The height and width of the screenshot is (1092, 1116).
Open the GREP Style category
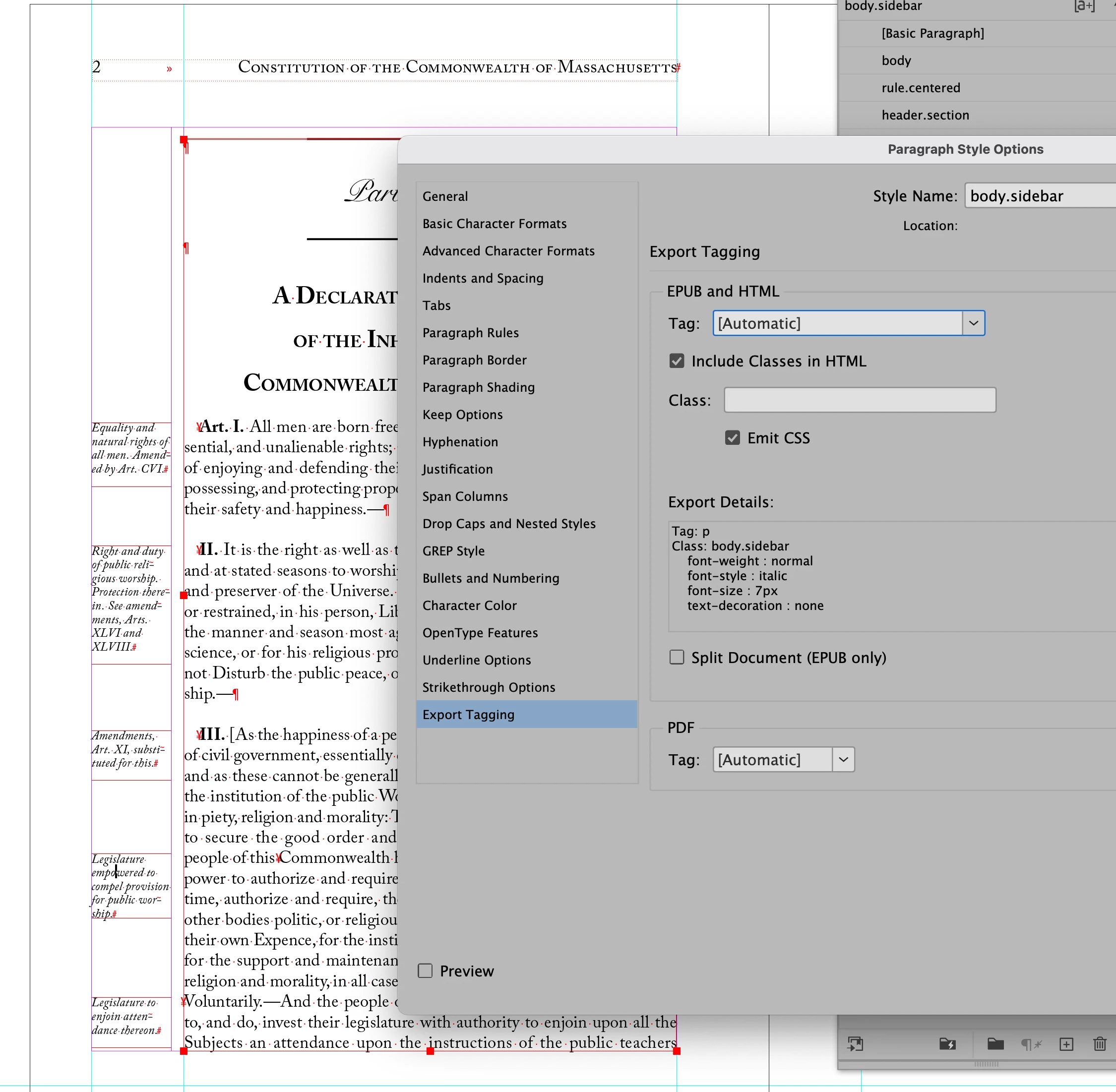(453, 550)
